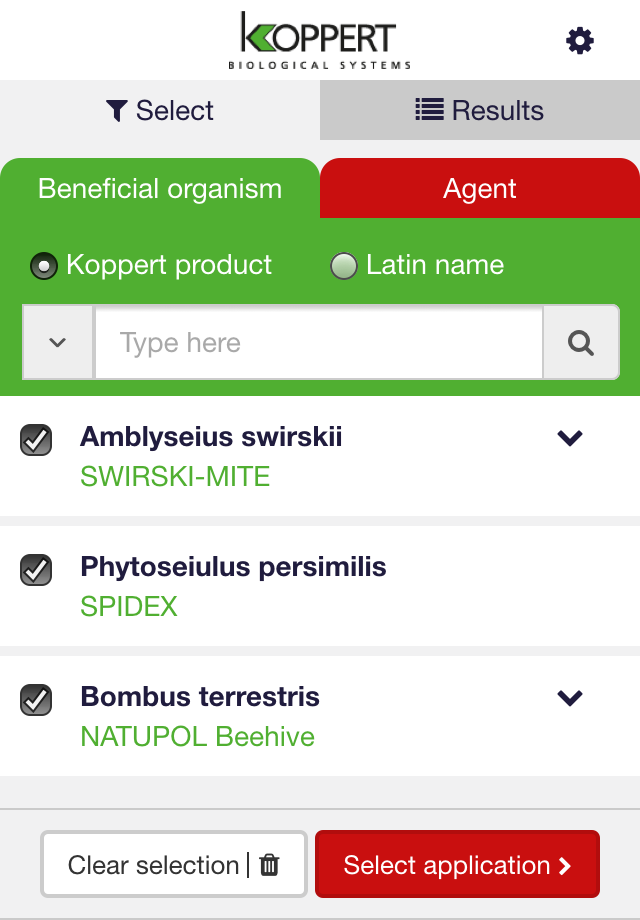Click the magnifying glass search icon

[580, 342]
